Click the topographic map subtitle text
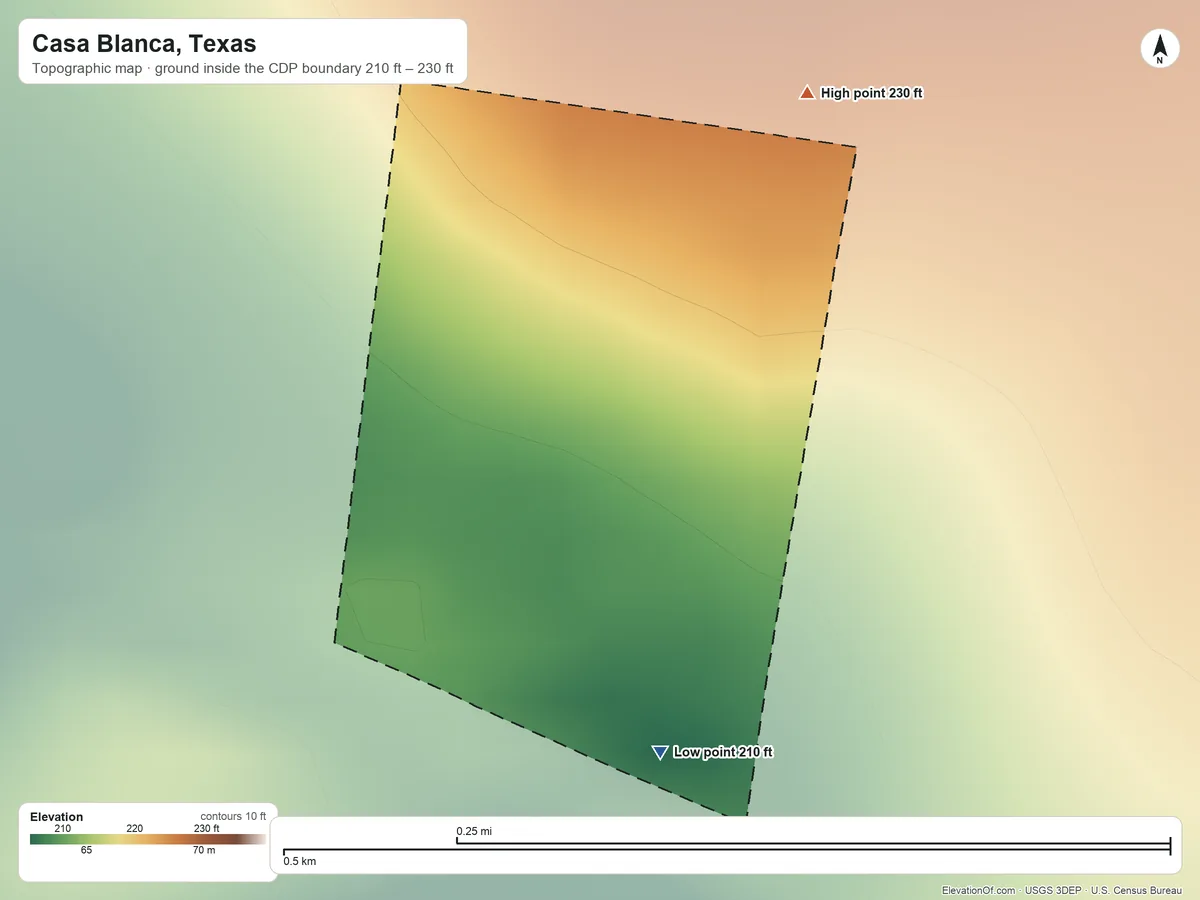The image size is (1200, 900). [243, 70]
